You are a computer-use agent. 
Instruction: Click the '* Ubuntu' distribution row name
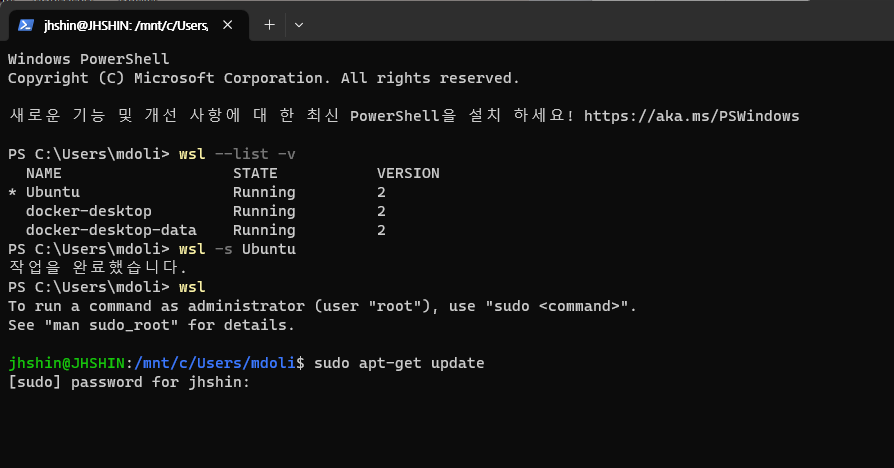click(44, 192)
